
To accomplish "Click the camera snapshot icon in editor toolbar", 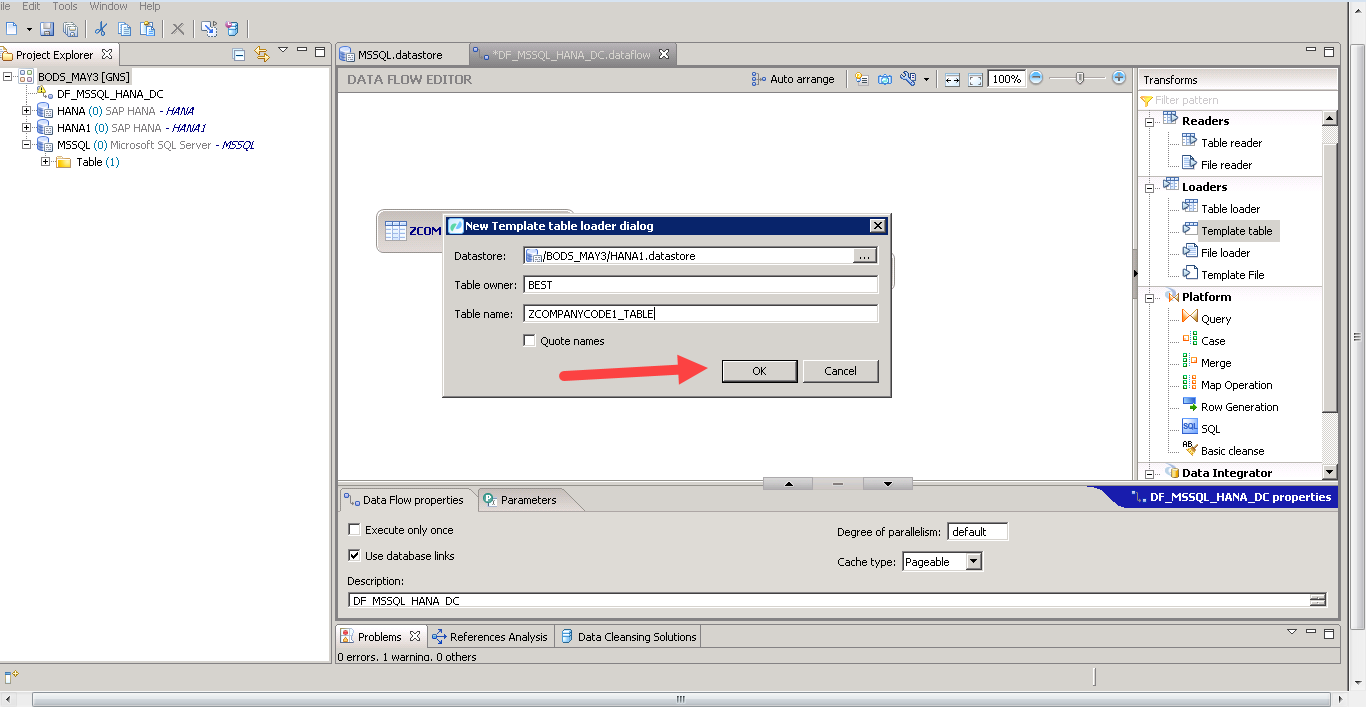I will 884,78.
